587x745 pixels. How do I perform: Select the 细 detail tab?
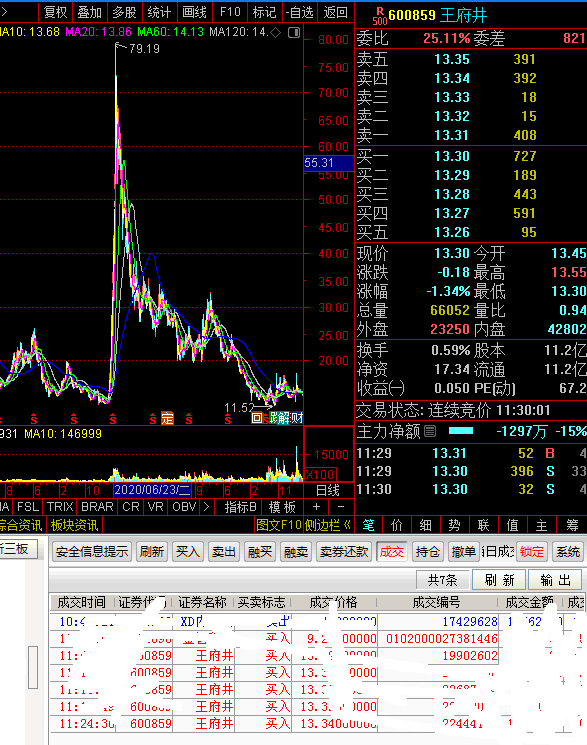[425, 525]
